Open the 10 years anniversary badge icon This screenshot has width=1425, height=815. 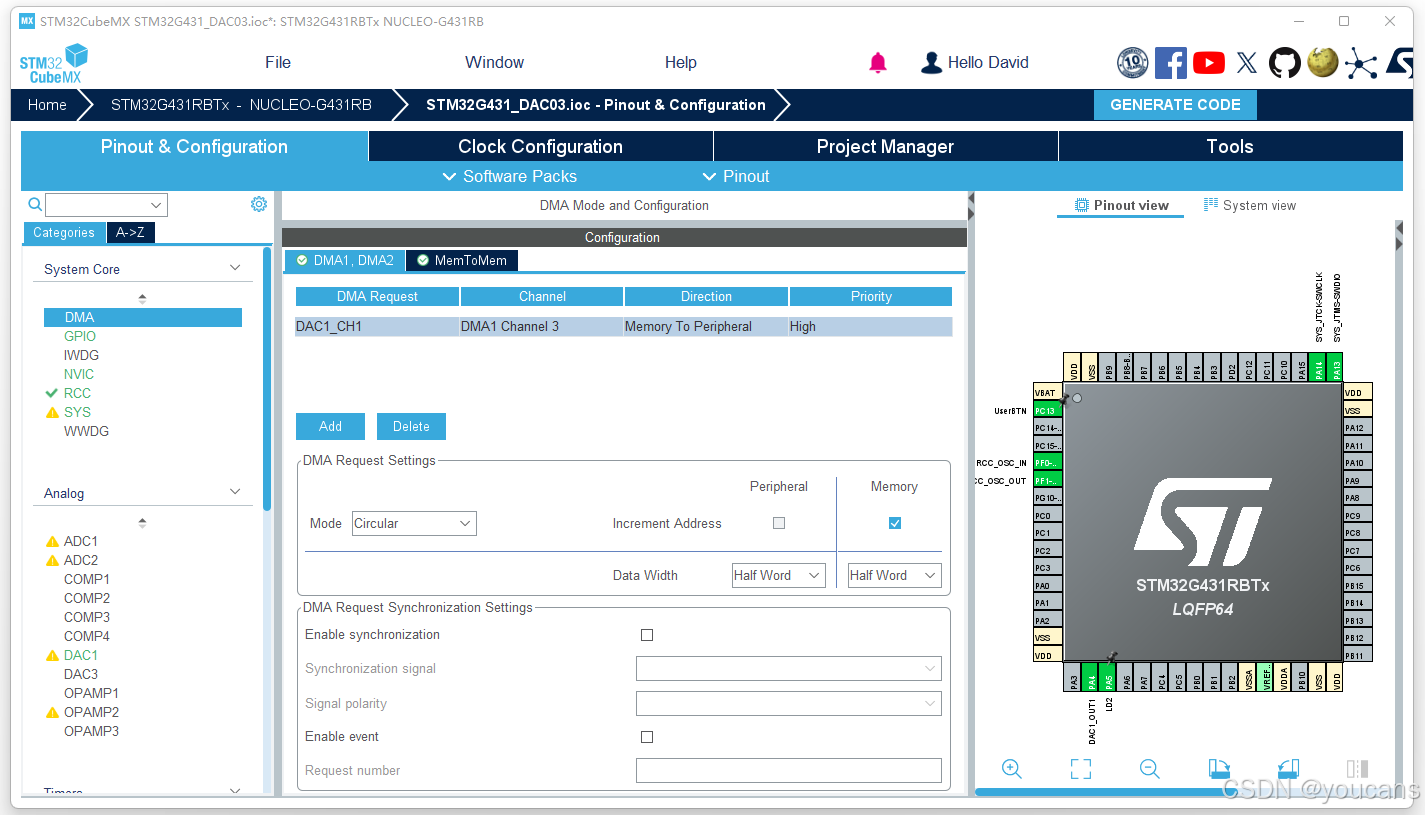click(1132, 63)
